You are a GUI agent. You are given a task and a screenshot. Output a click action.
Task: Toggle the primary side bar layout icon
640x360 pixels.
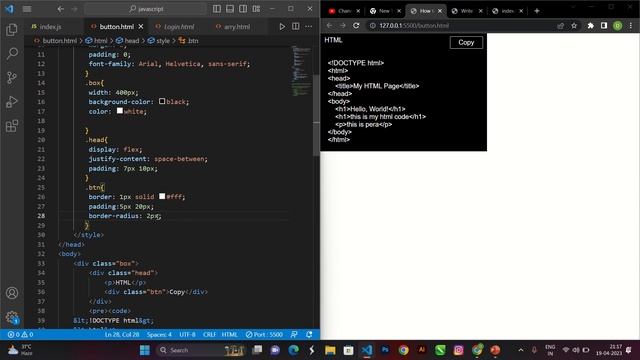tap(217, 9)
